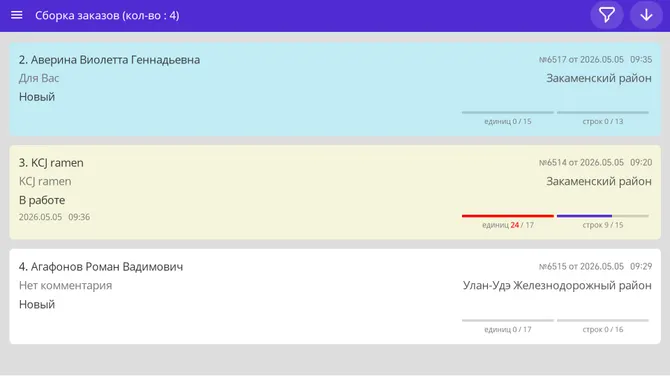Open the hamburger navigation menu

pos(17,15)
